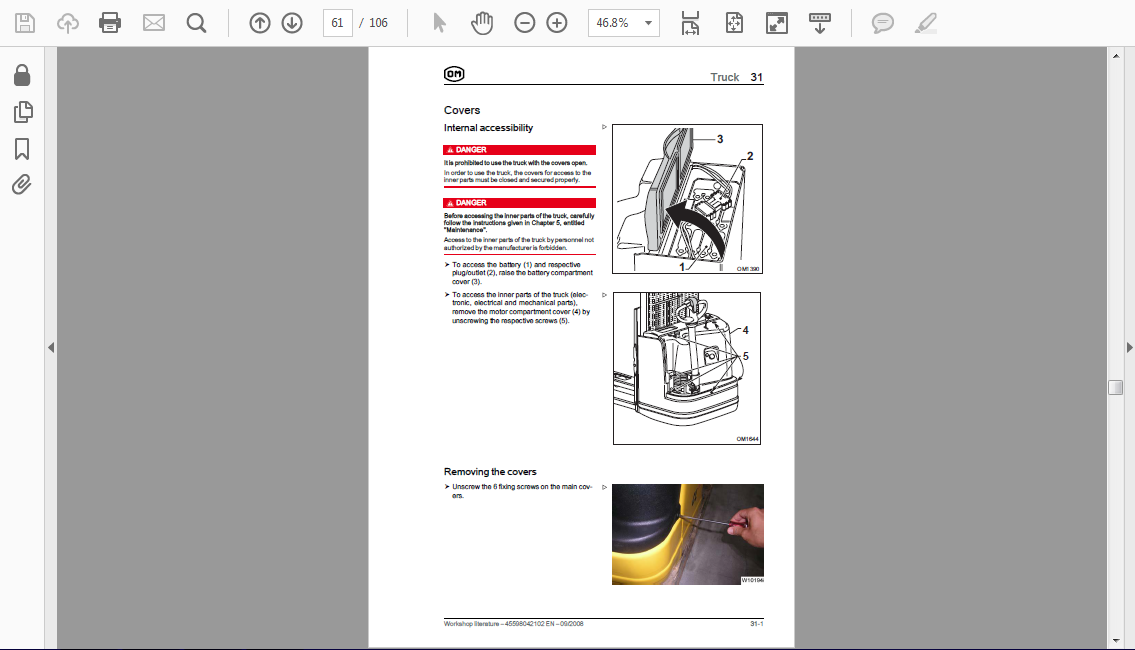Click the '31-1' footer page number
The width and height of the screenshot is (1135, 650).
point(756,623)
